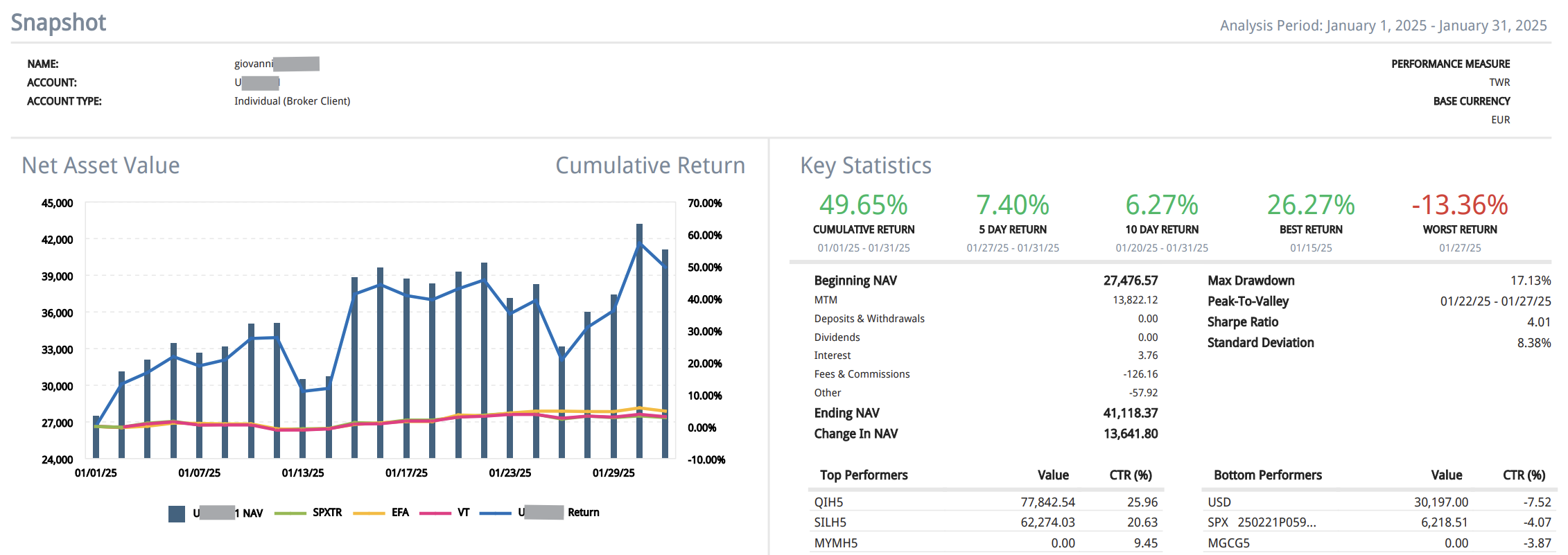Click the MYMH5 top performer entry
Viewport: 1568px width, 555px height.
coord(835,543)
